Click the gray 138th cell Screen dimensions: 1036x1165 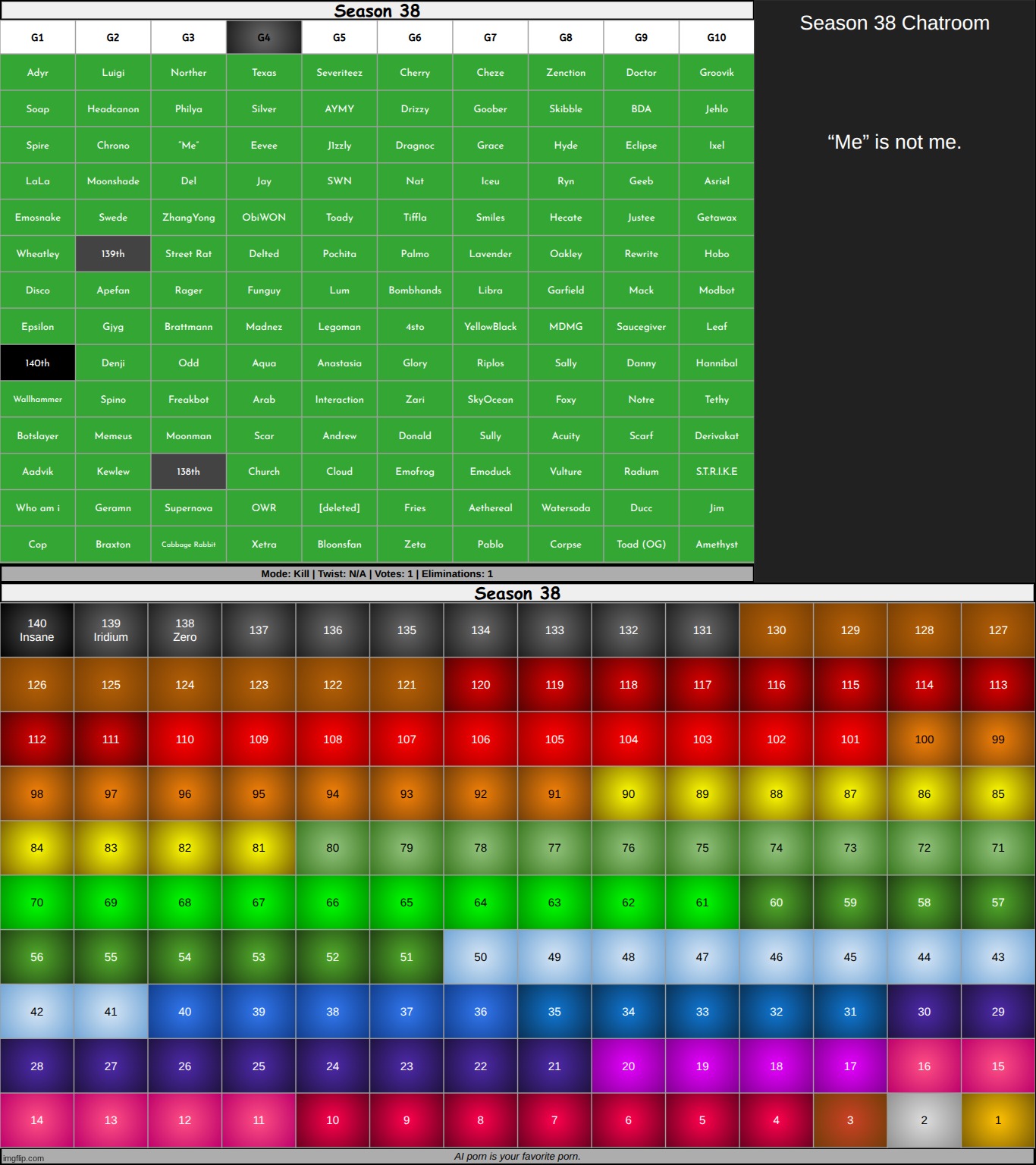pyautogui.click(x=188, y=472)
